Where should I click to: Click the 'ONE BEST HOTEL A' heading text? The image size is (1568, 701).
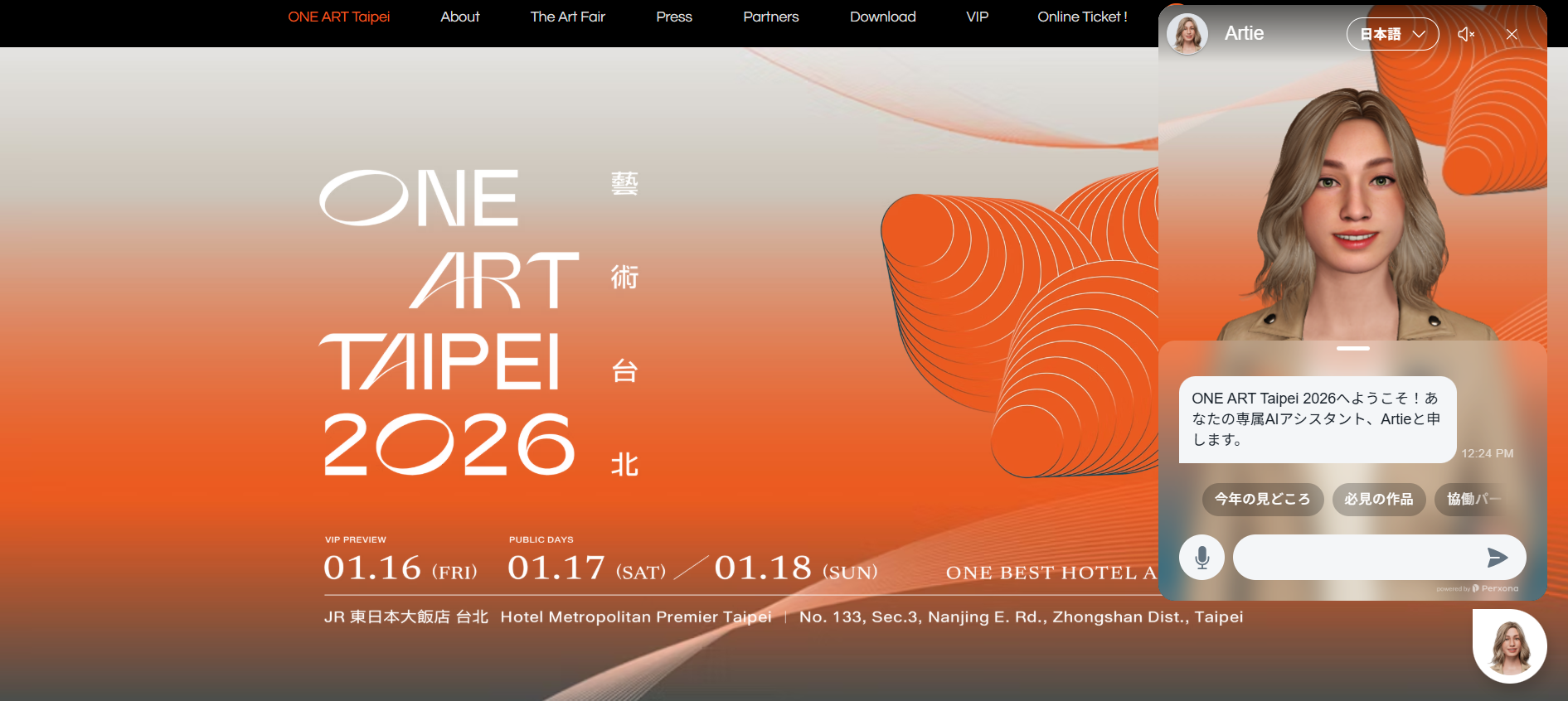[1051, 573]
